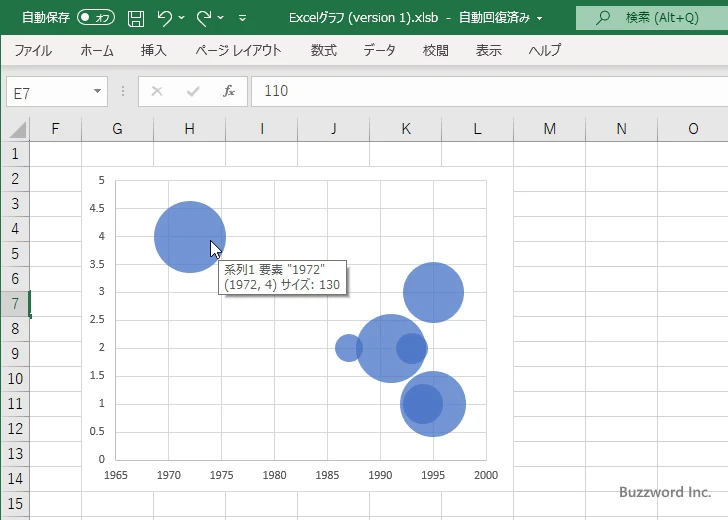Open the ヘルプ tab

pos(545,50)
